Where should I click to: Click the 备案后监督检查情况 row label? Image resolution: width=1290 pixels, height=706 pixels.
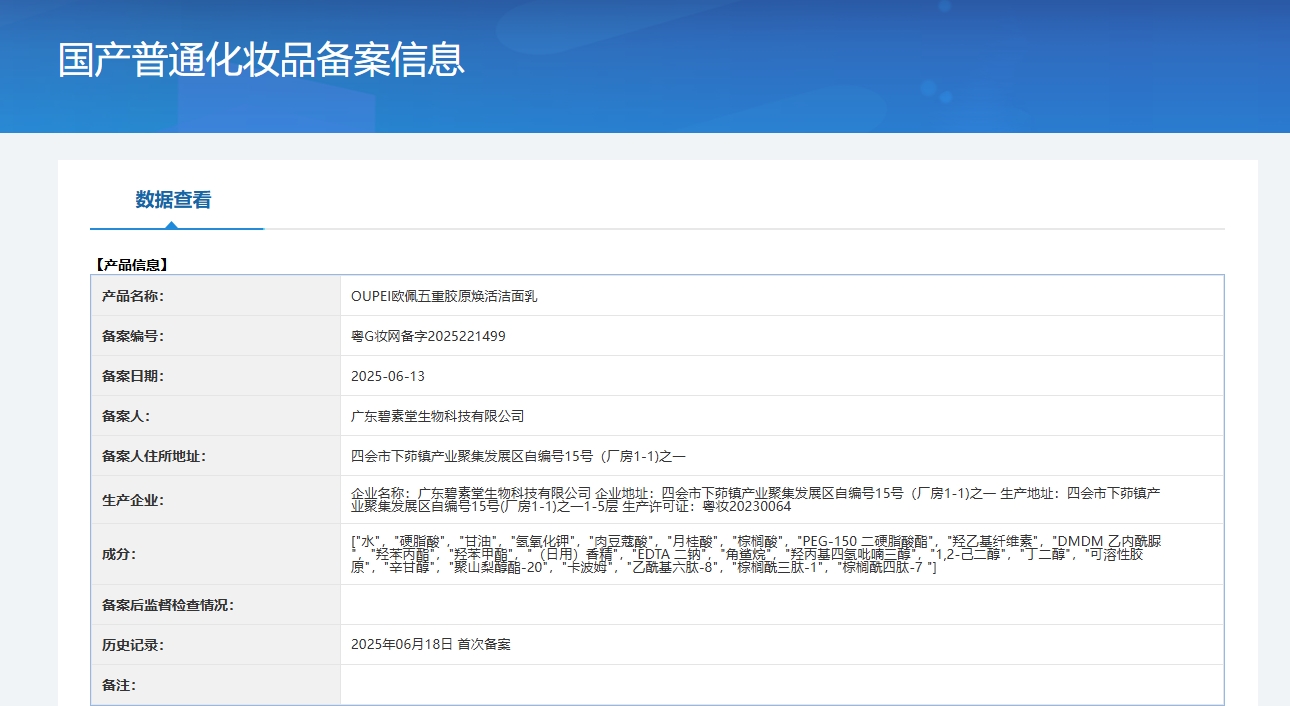point(168,605)
